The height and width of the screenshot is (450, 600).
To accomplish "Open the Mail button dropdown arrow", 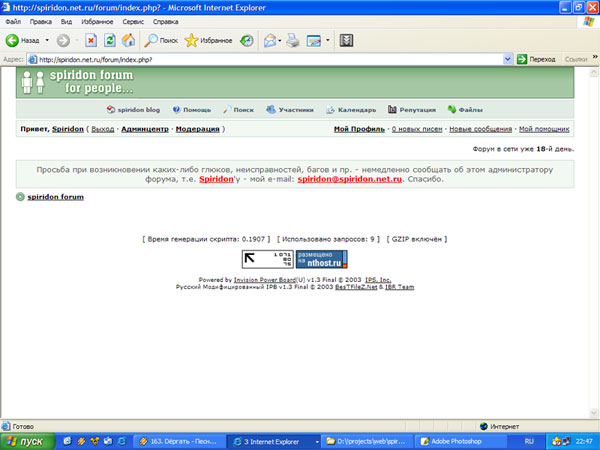I will (x=280, y=40).
